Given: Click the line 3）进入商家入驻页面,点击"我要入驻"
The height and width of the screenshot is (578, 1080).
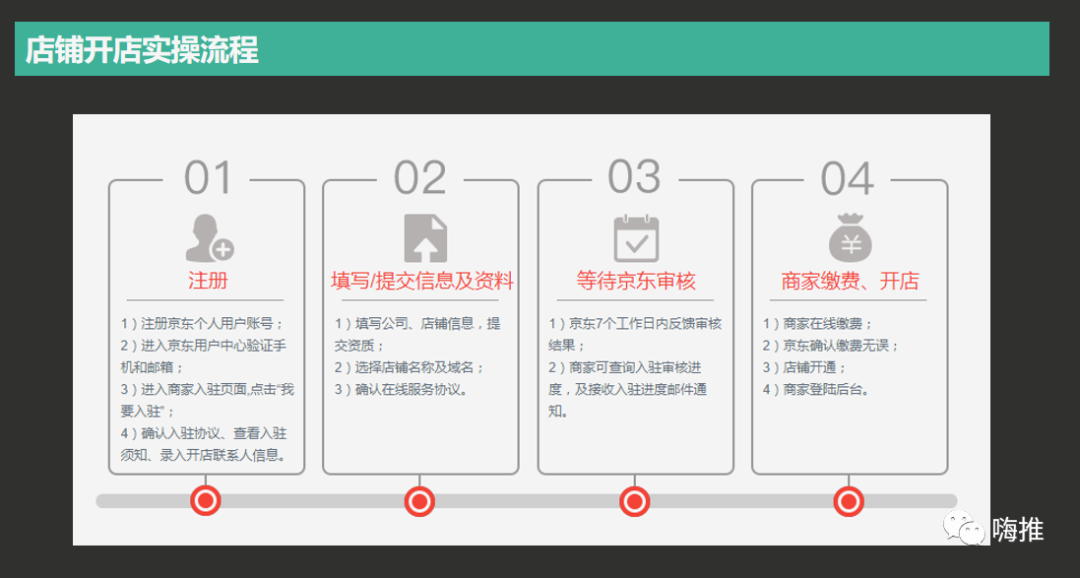Looking at the screenshot, I should click(207, 400).
